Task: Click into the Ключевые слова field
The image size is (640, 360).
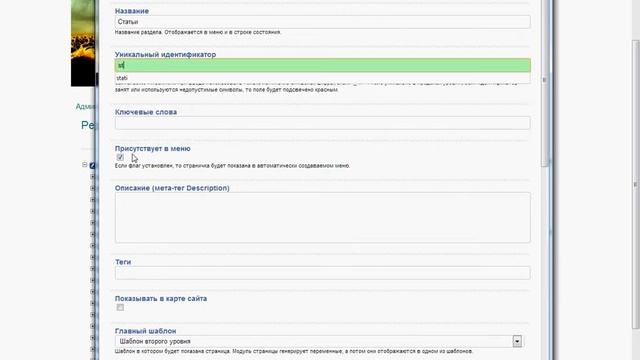Action: point(322,123)
